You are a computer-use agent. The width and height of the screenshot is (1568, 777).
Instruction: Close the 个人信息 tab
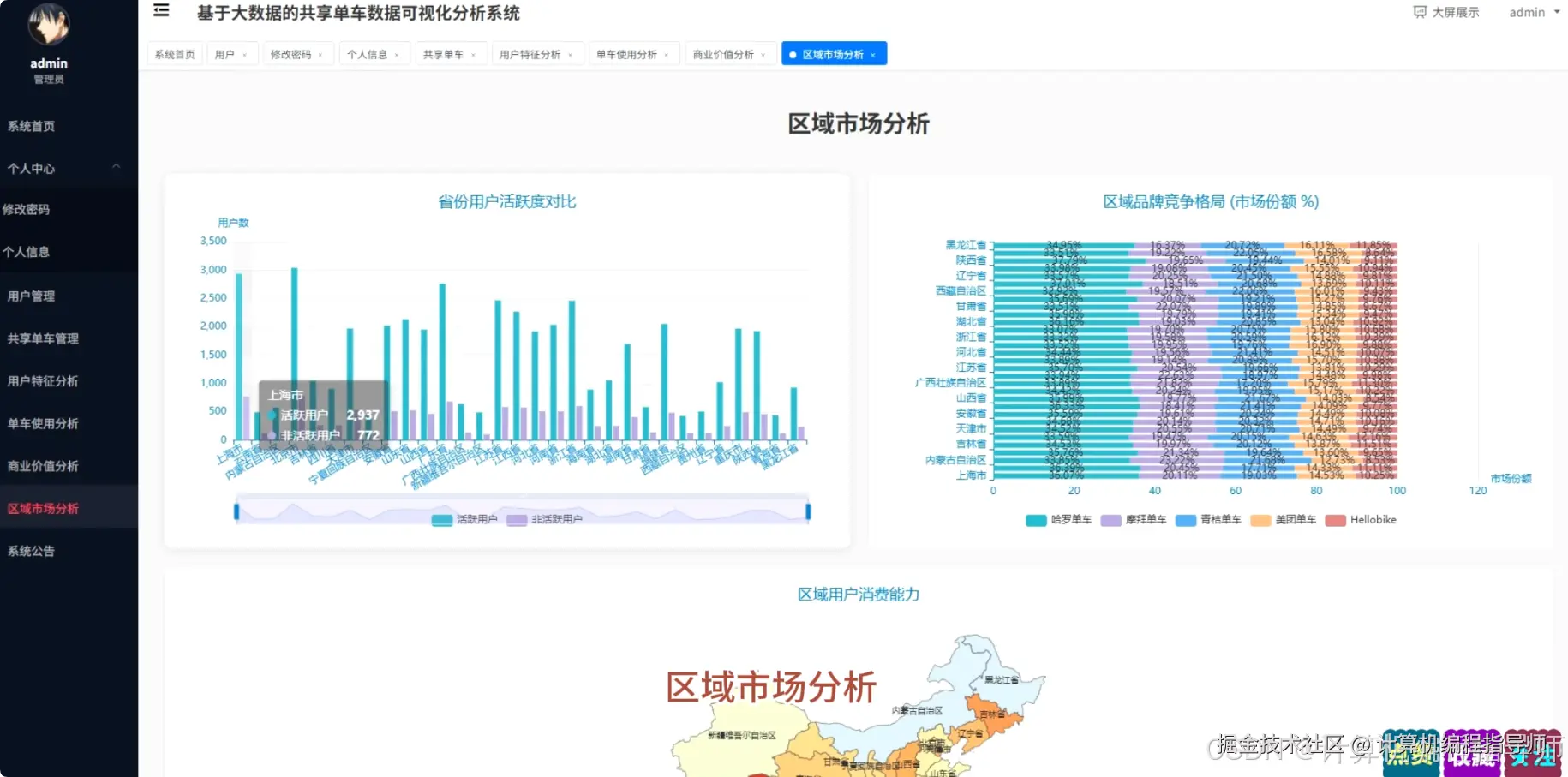(397, 55)
